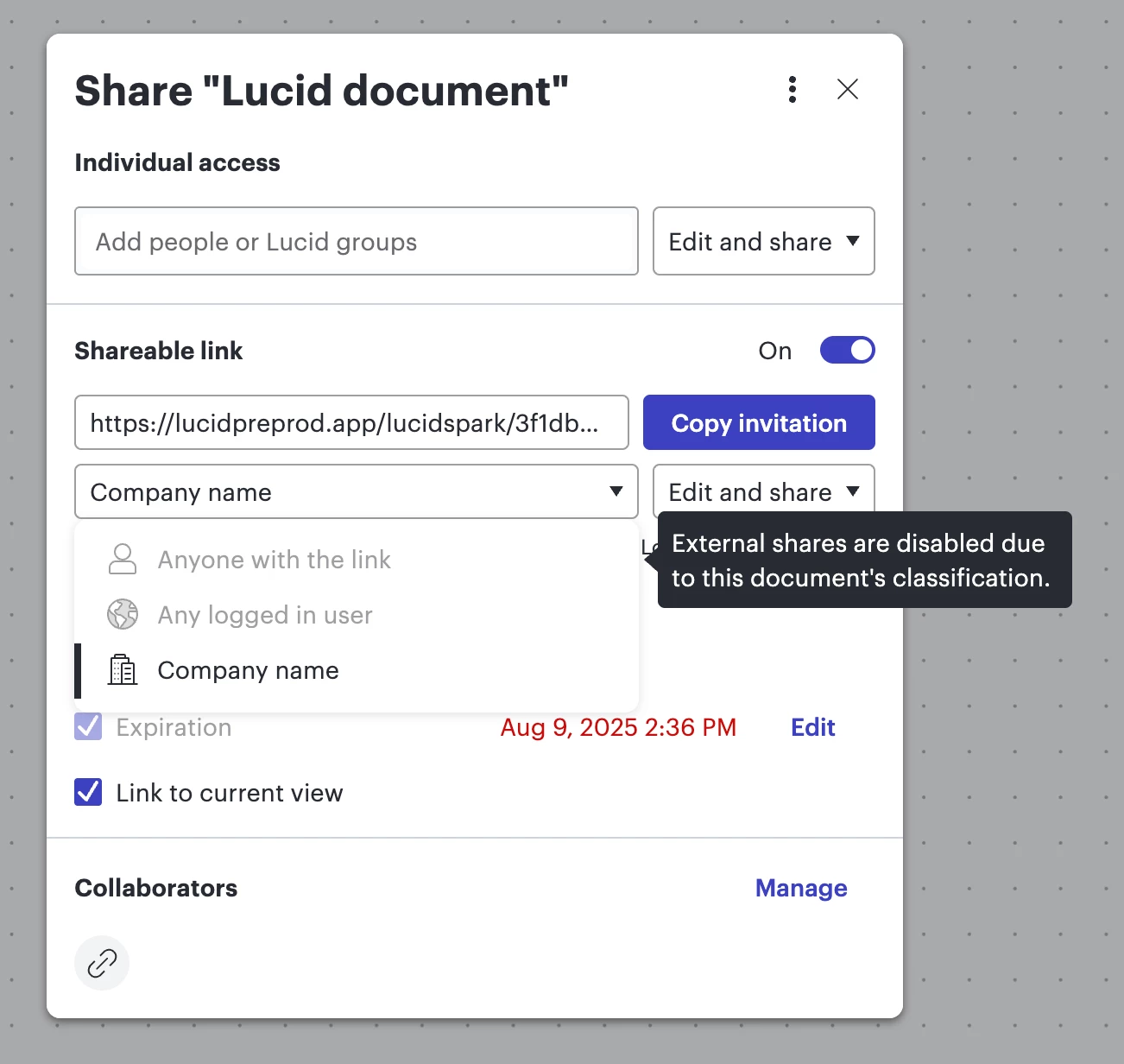Click the Shareable link heading
Viewport: 1124px width, 1064px height.
(159, 351)
